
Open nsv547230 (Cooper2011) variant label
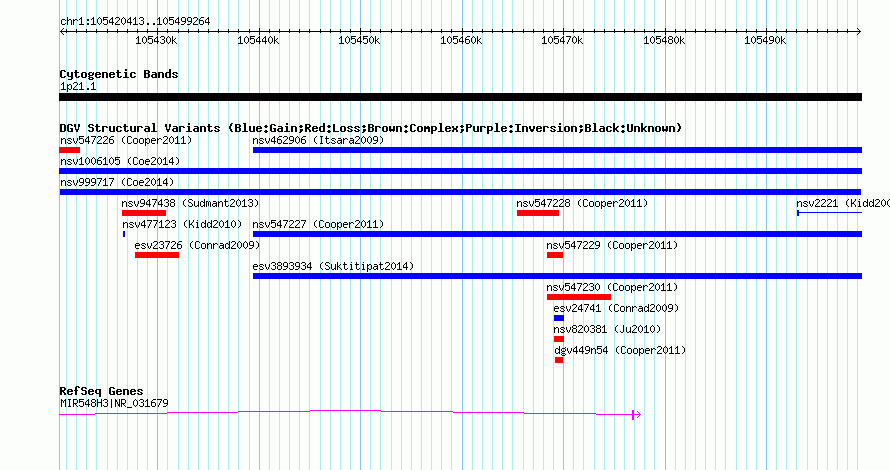point(612,287)
